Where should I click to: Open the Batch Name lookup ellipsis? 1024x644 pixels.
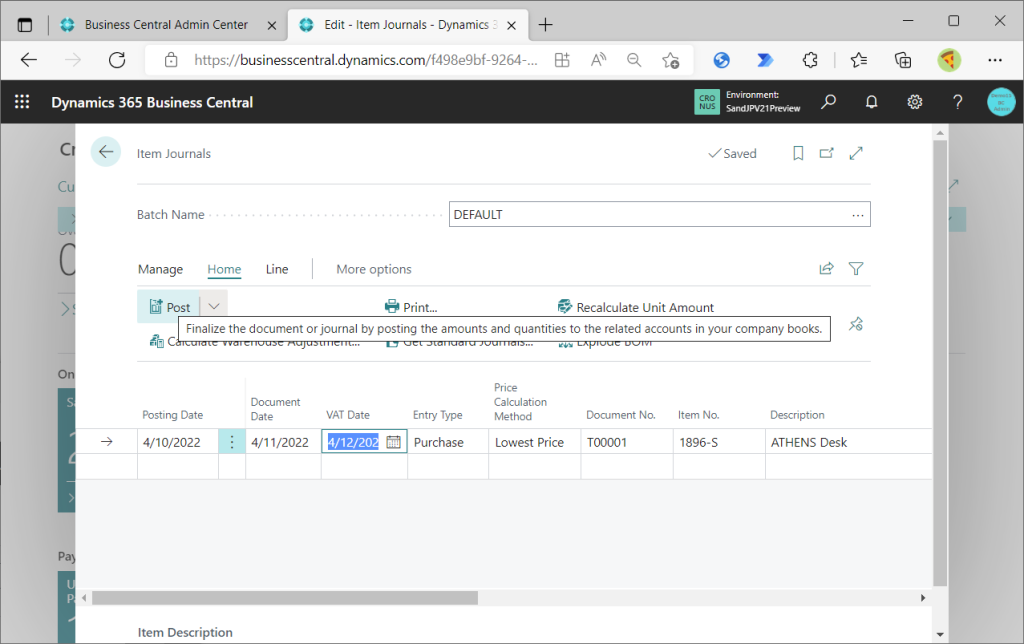pyautogui.click(x=857, y=215)
